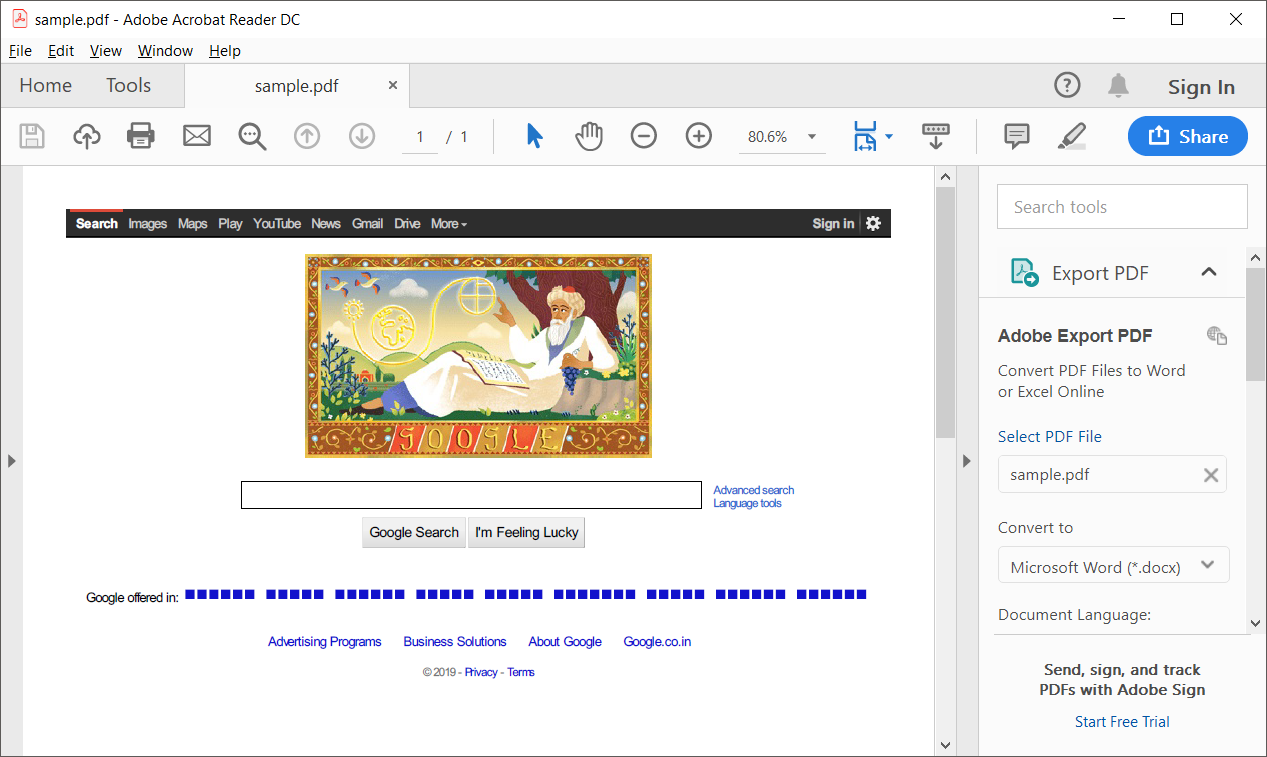Select the pointer selection tool
Viewport: 1267px width, 757px height.
pos(534,136)
